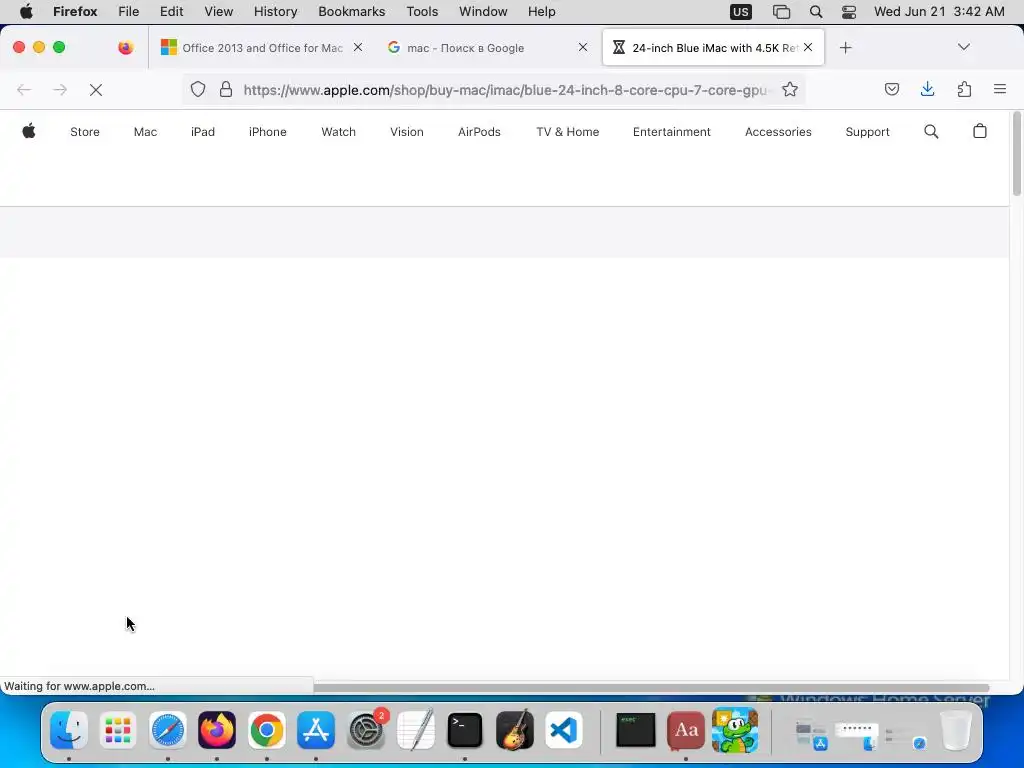This screenshot has width=1024, height=768.
Task: Open the AirPods link
Action: (x=479, y=132)
